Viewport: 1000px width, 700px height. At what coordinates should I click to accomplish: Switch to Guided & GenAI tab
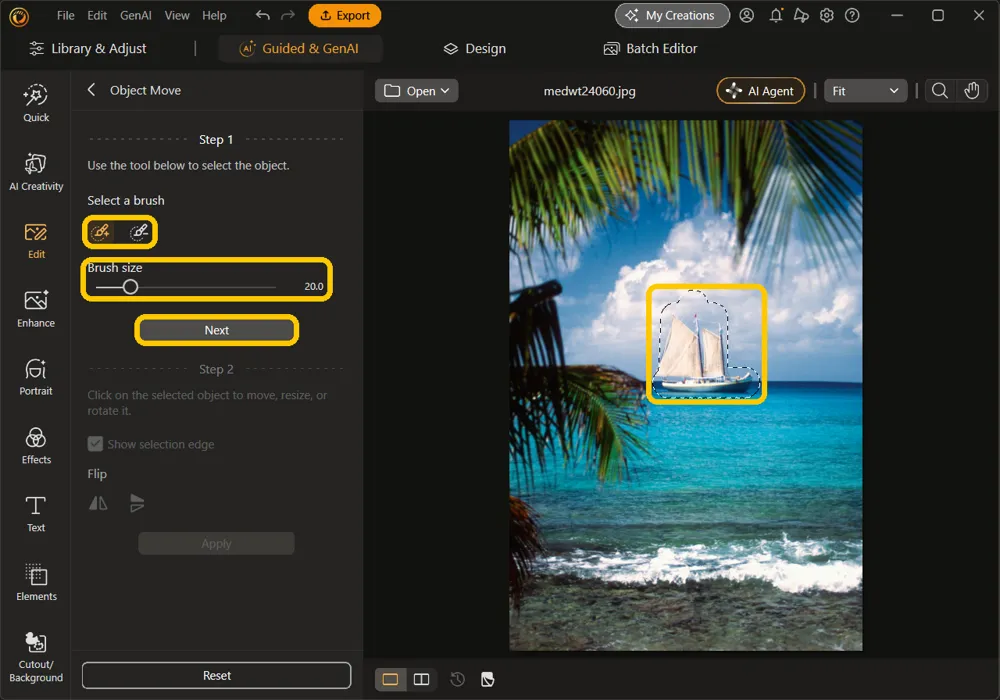[299, 48]
